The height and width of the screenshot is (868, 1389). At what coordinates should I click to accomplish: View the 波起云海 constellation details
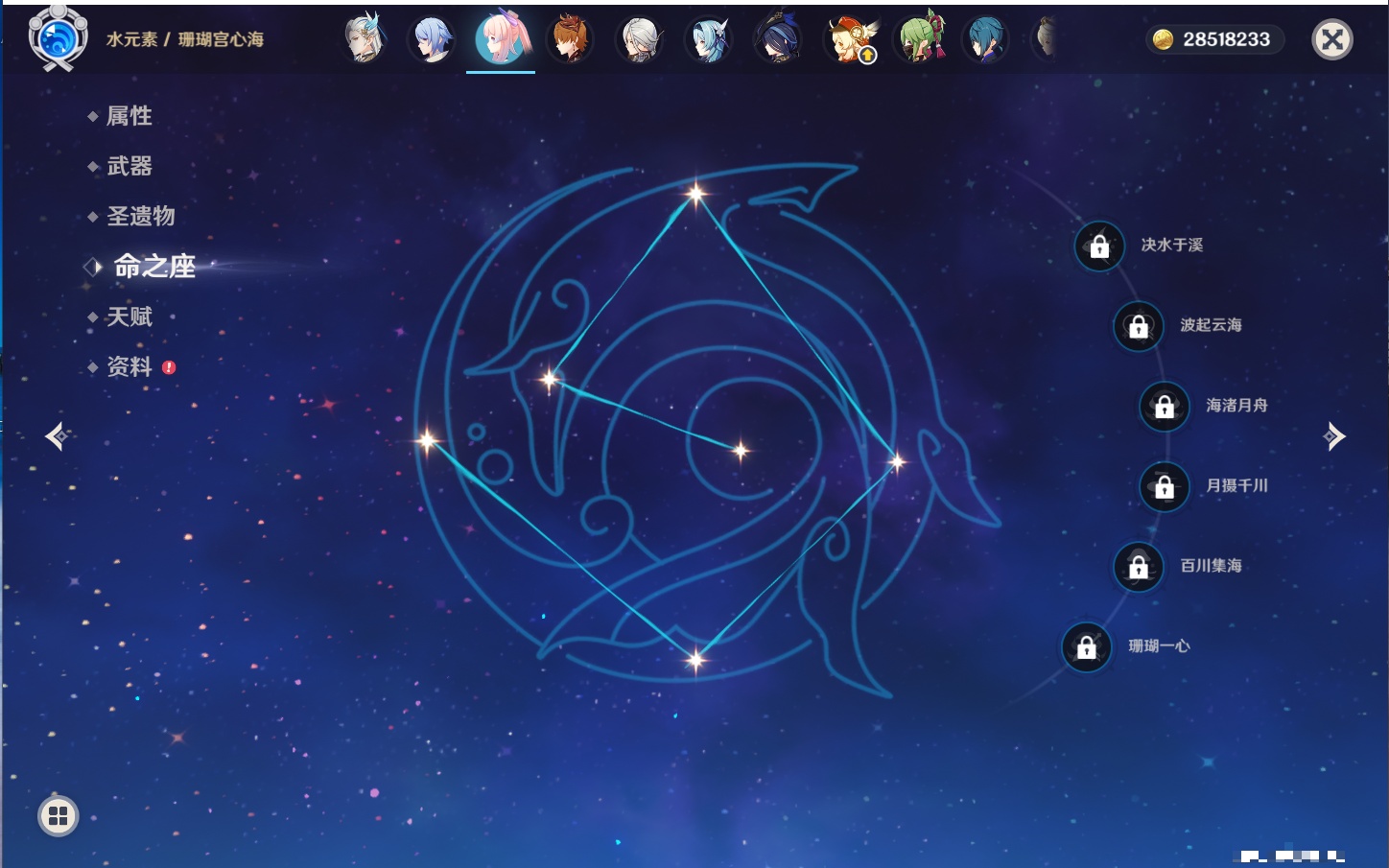pos(1211,325)
